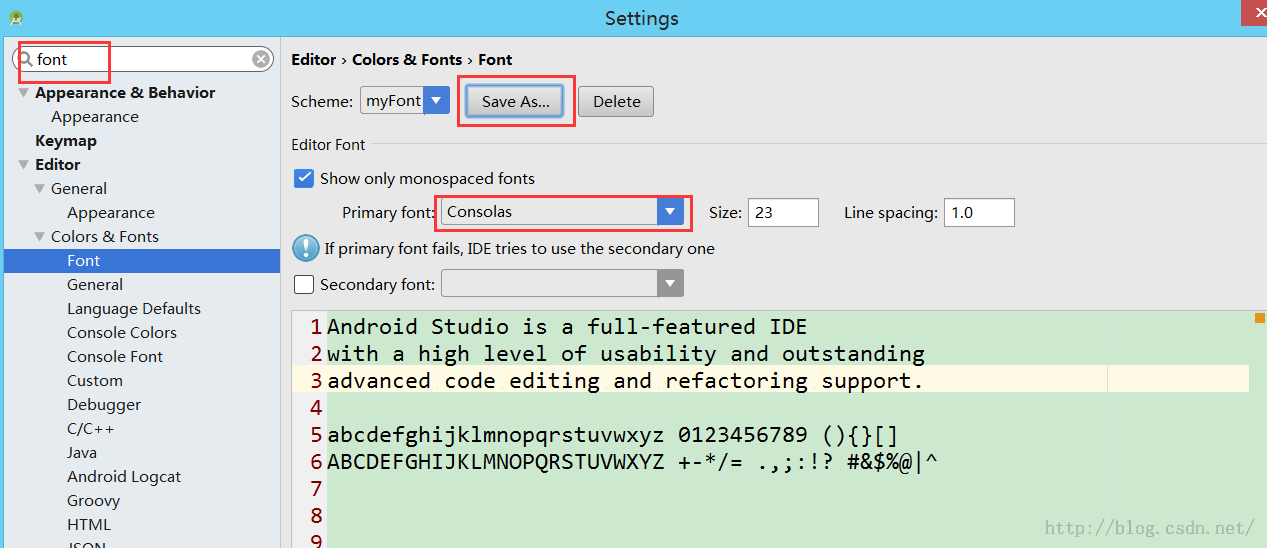Image resolution: width=1267 pixels, height=548 pixels.
Task: Select Android Logcat color settings
Action: (124, 476)
